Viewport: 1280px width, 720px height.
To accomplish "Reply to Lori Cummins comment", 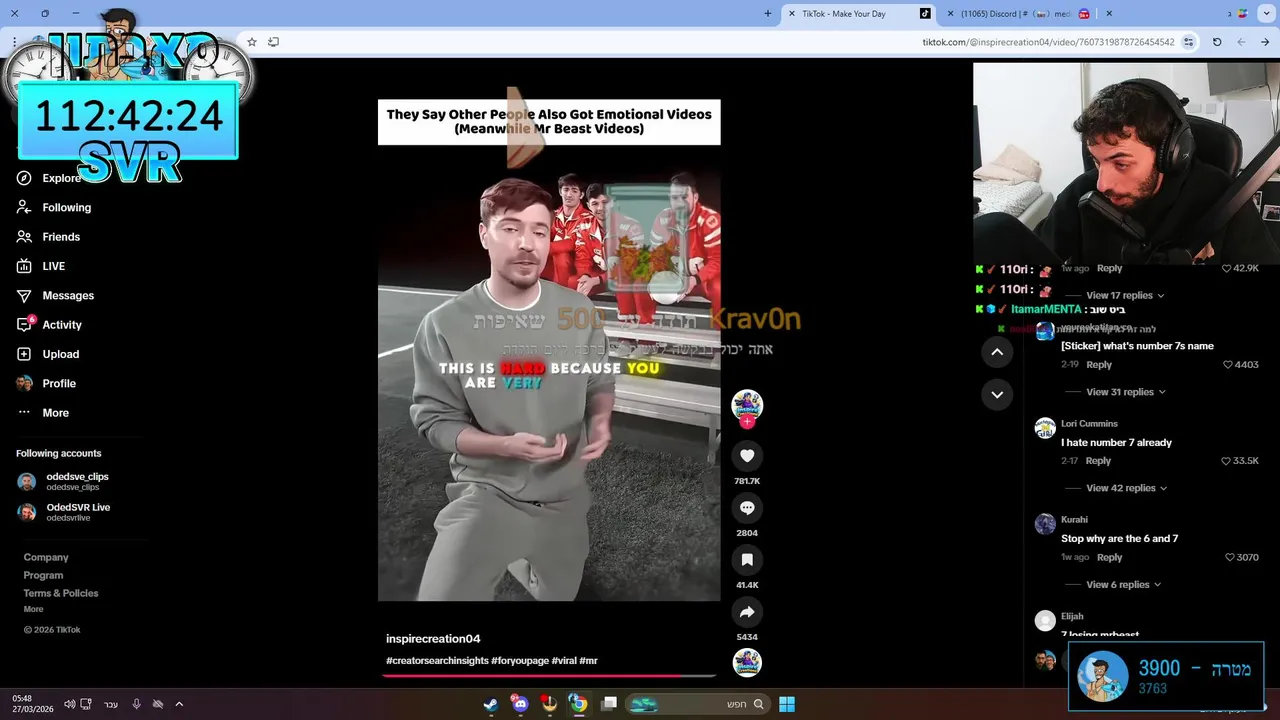I will click(x=1098, y=461).
